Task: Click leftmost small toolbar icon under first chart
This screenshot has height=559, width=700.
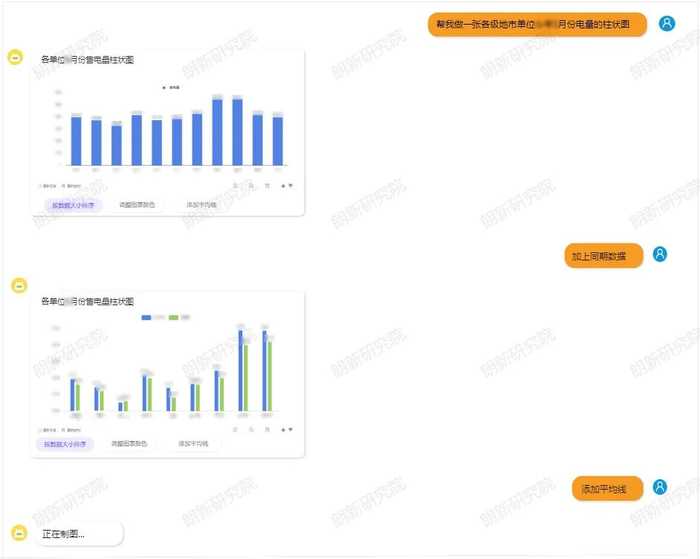Action: click(x=237, y=185)
